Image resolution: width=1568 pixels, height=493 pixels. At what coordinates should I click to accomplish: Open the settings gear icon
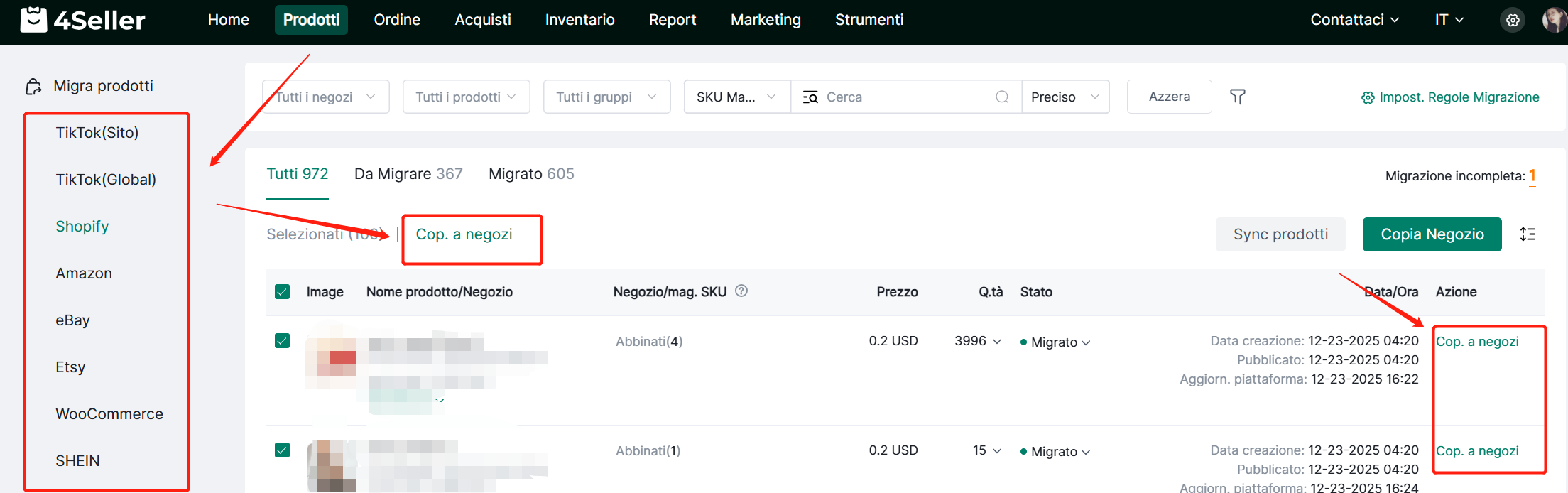(1513, 20)
